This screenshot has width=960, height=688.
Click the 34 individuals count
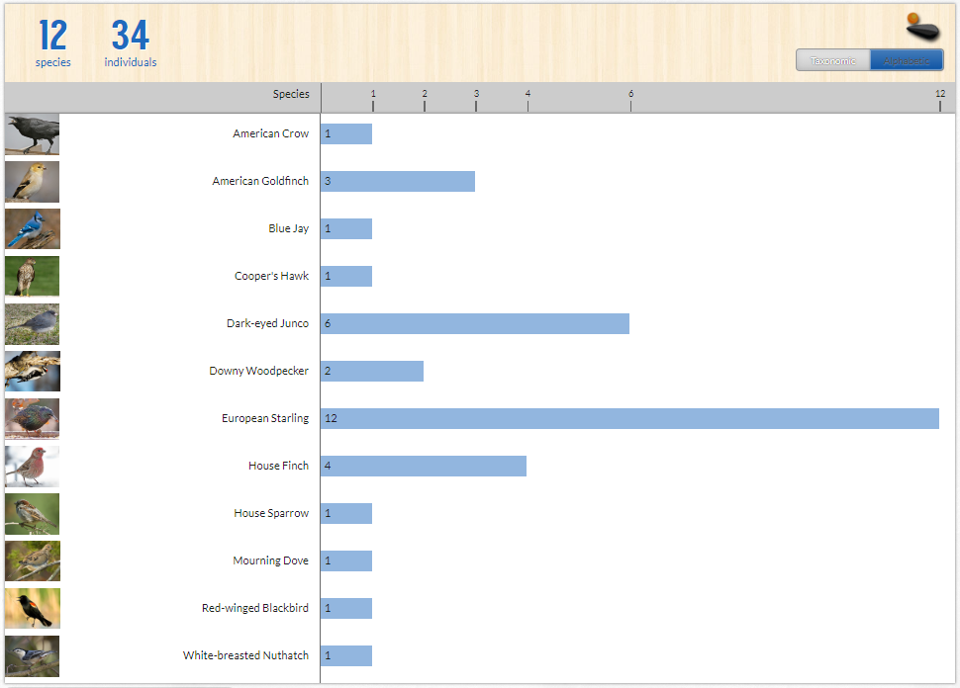pos(130,42)
